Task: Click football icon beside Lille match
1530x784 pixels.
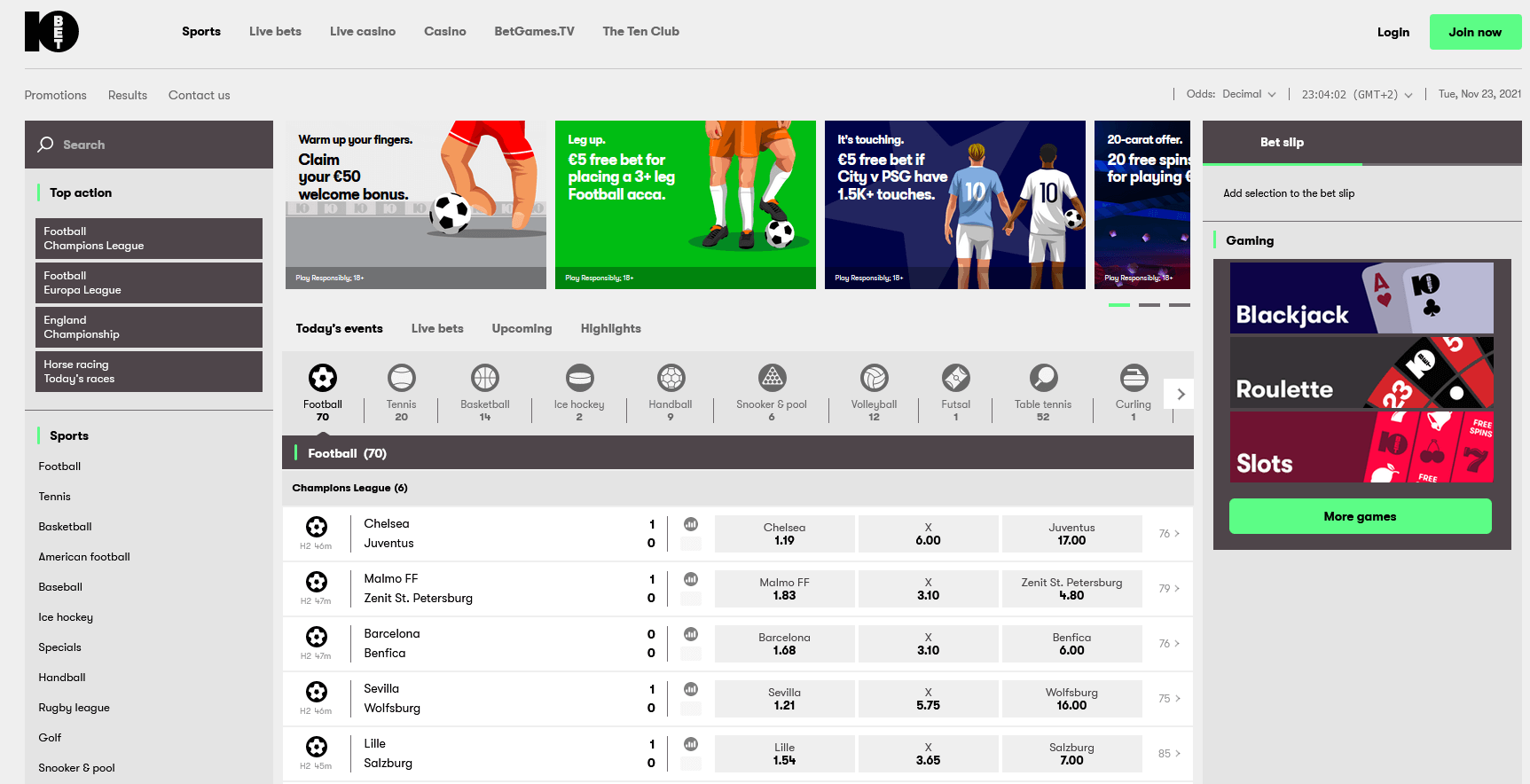Action: pyautogui.click(x=317, y=747)
